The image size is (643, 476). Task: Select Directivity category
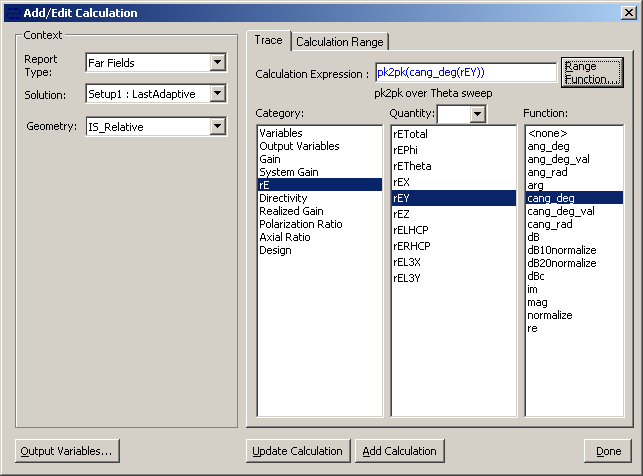320,198
